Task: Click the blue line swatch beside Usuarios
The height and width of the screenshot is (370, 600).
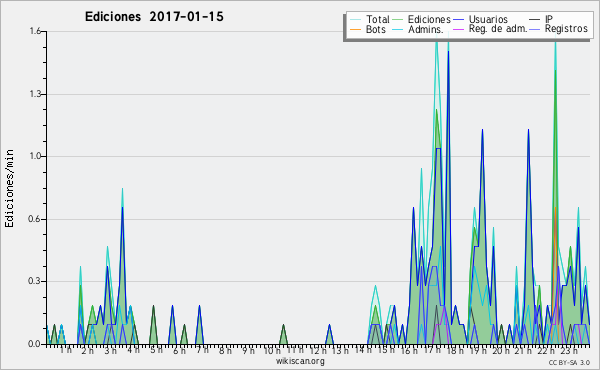Action: [458, 20]
